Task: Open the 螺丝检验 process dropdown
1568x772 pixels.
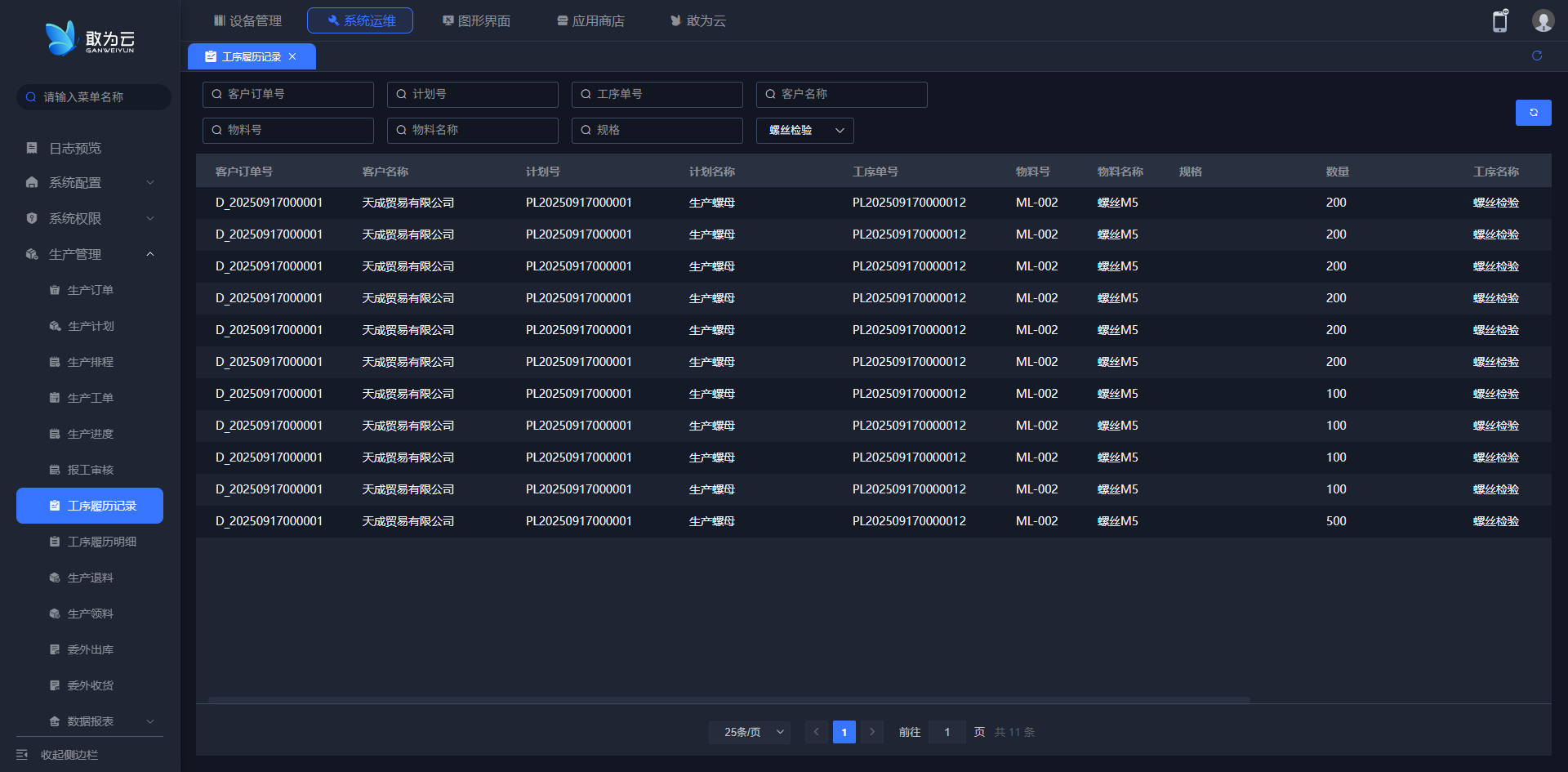Action: 804,131
